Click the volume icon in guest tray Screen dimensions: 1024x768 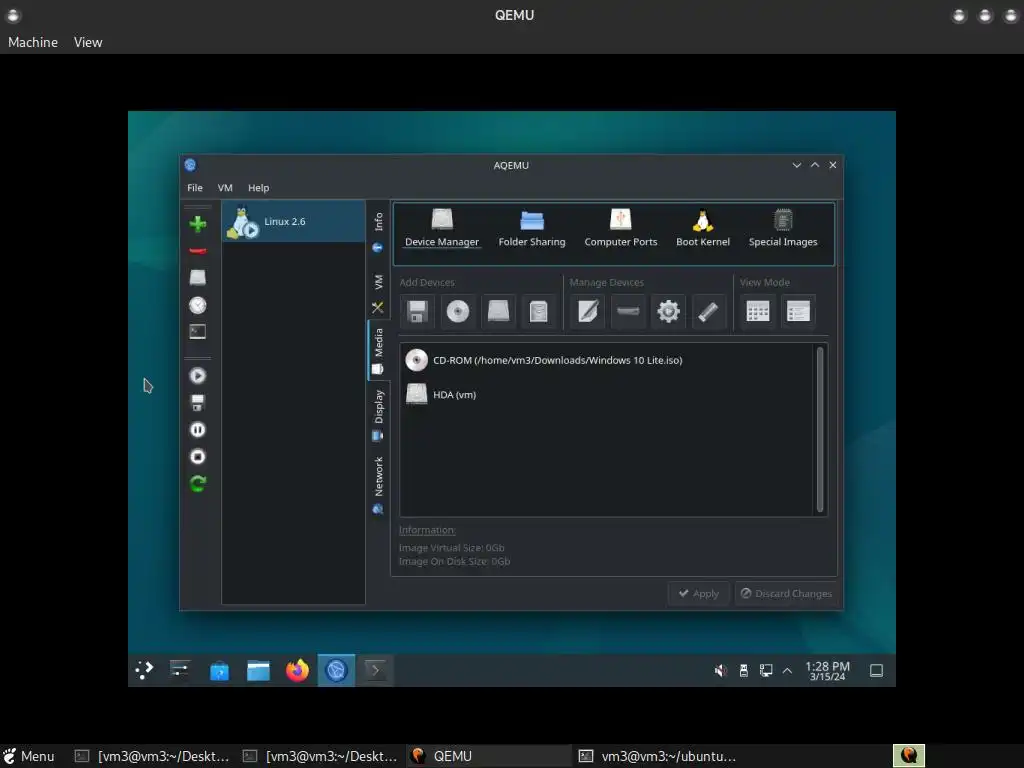pyautogui.click(x=720, y=671)
